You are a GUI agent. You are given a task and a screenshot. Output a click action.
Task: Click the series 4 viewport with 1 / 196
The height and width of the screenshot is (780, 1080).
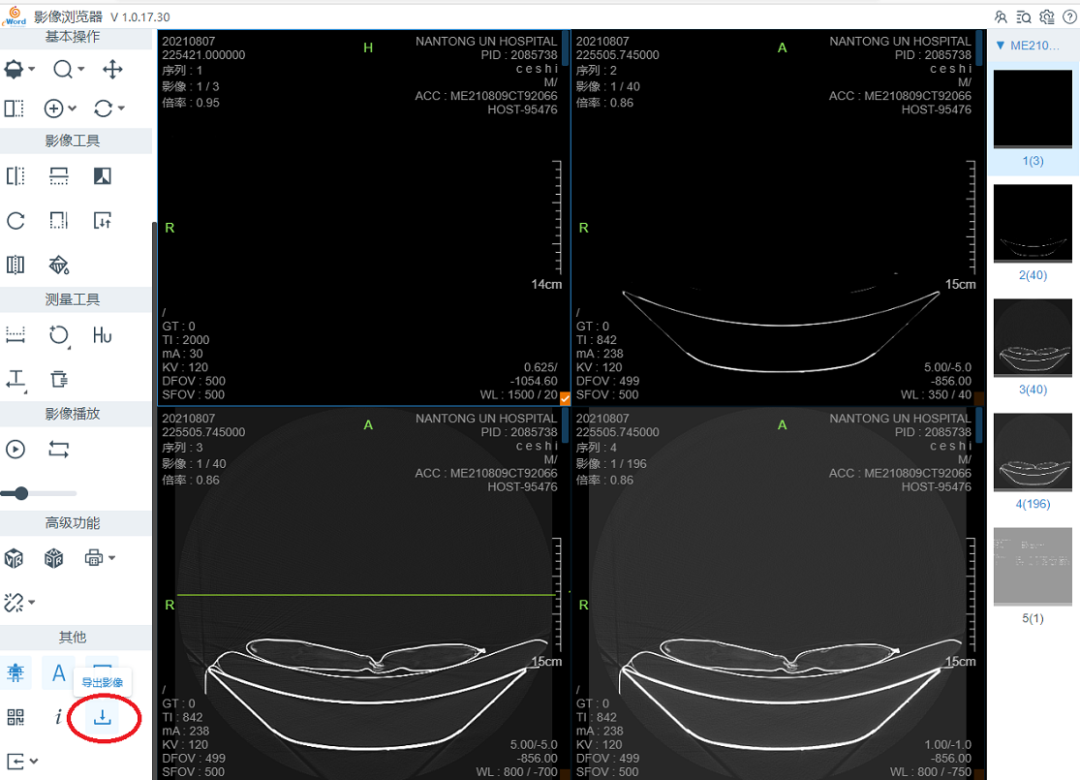(778, 593)
